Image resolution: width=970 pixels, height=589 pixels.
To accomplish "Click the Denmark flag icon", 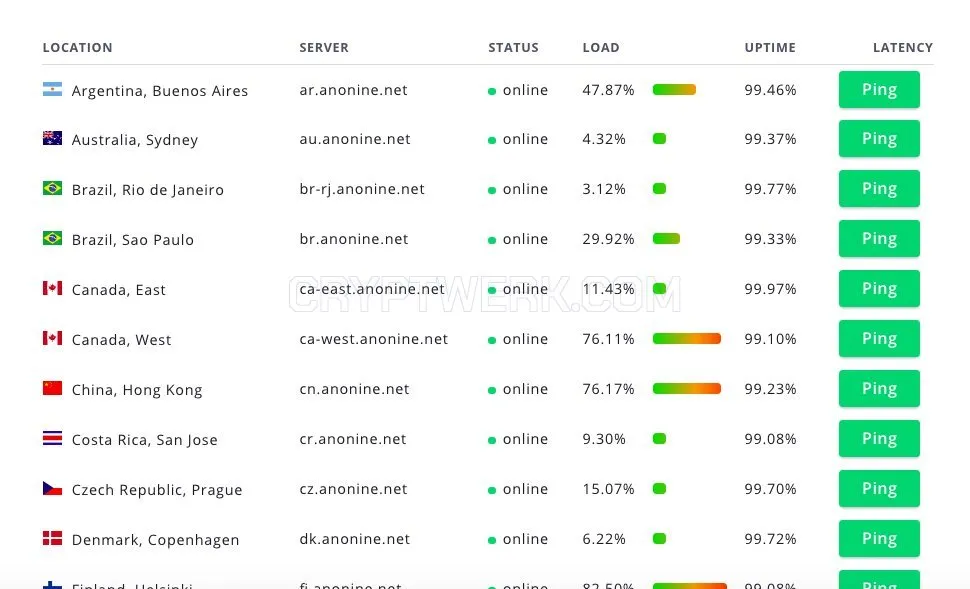I will click(x=53, y=538).
